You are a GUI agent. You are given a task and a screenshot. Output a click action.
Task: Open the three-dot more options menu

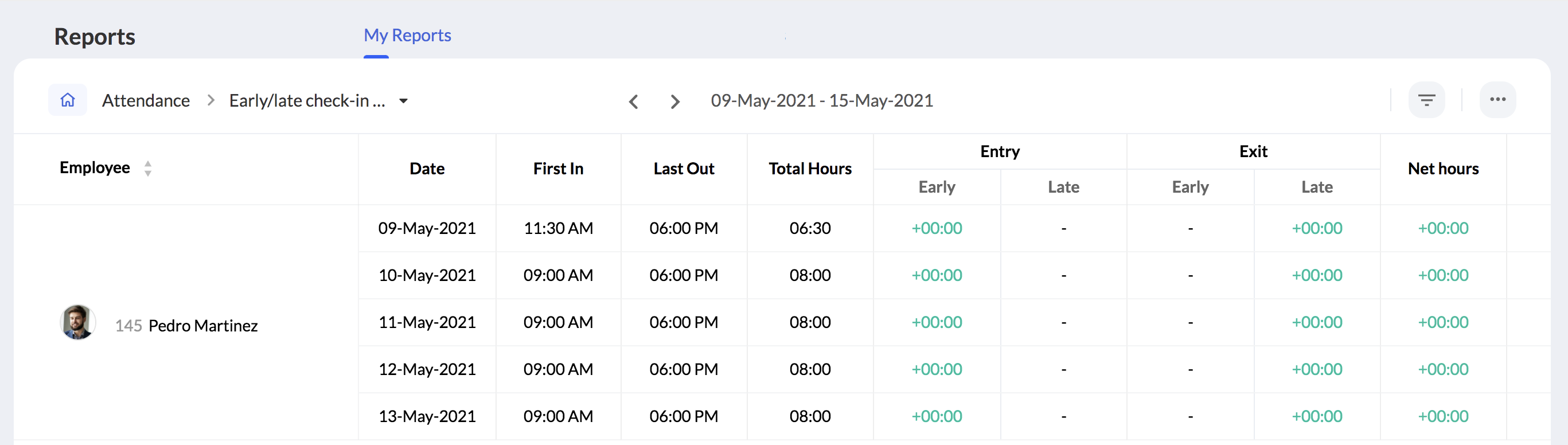(1497, 100)
